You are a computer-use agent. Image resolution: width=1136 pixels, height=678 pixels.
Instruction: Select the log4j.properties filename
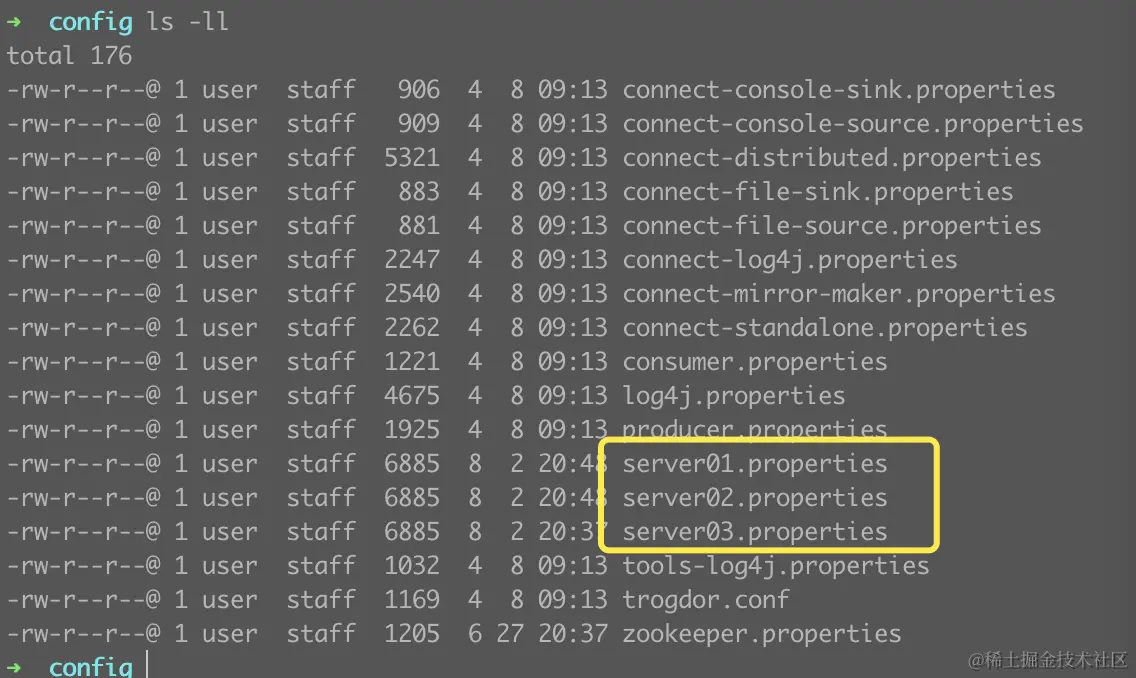[733, 396]
